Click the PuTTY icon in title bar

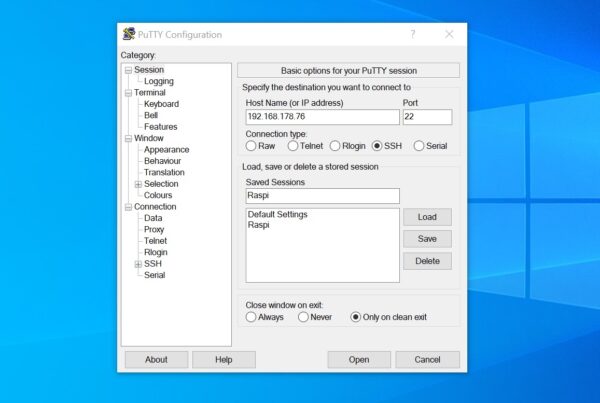click(129, 35)
